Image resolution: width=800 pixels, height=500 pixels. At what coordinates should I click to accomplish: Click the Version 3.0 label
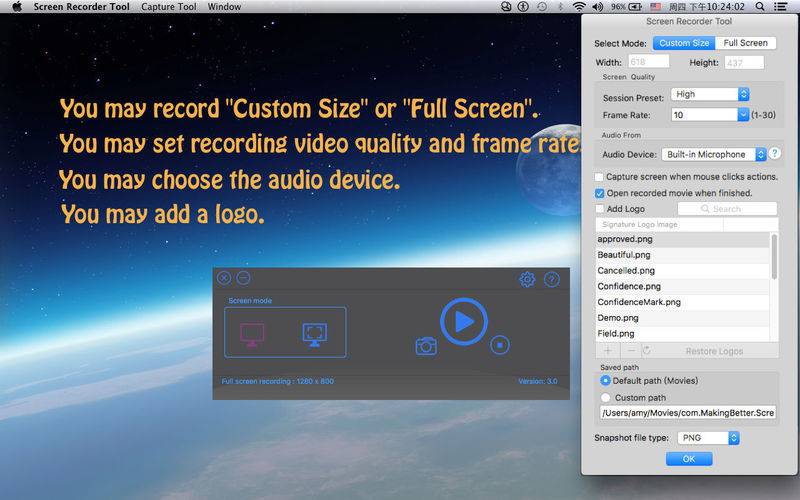[538, 381]
